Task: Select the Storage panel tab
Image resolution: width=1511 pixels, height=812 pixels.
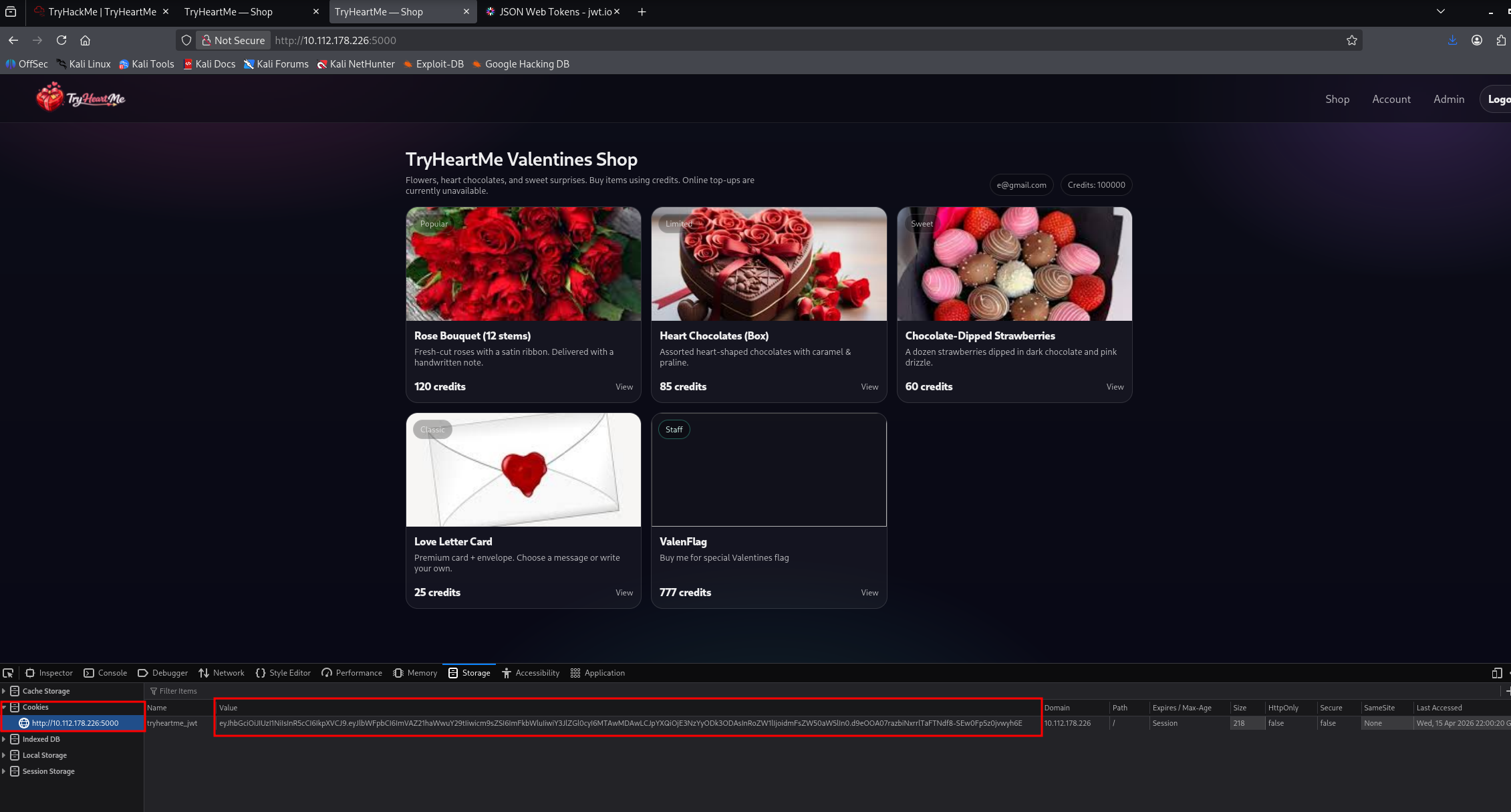Action: pyautogui.click(x=469, y=673)
